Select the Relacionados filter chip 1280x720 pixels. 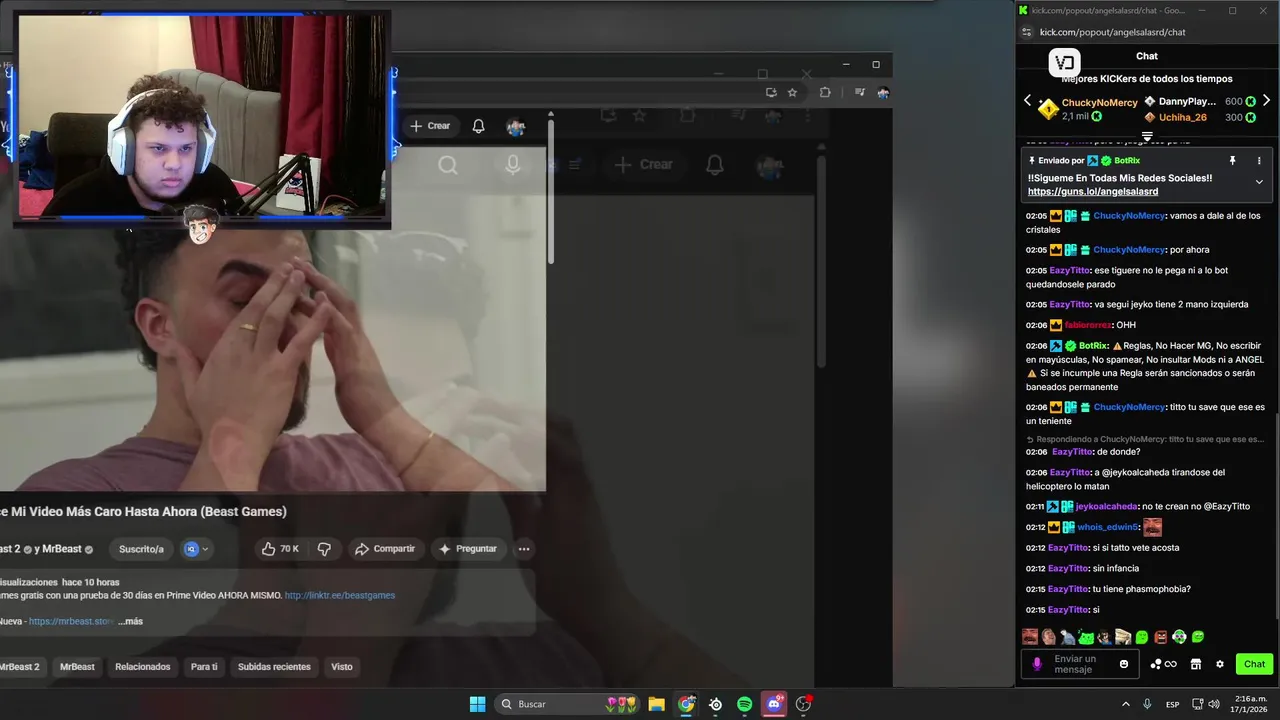click(143, 667)
